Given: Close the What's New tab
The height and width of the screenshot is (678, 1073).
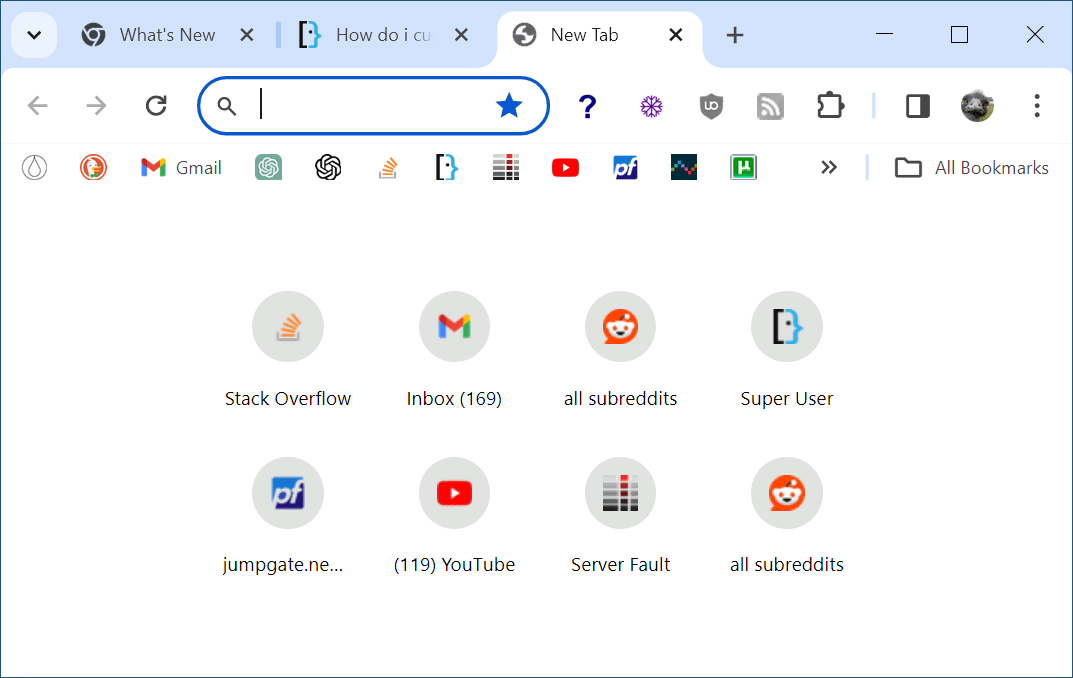Looking at the screenshot, I should (x=247, y=35).
